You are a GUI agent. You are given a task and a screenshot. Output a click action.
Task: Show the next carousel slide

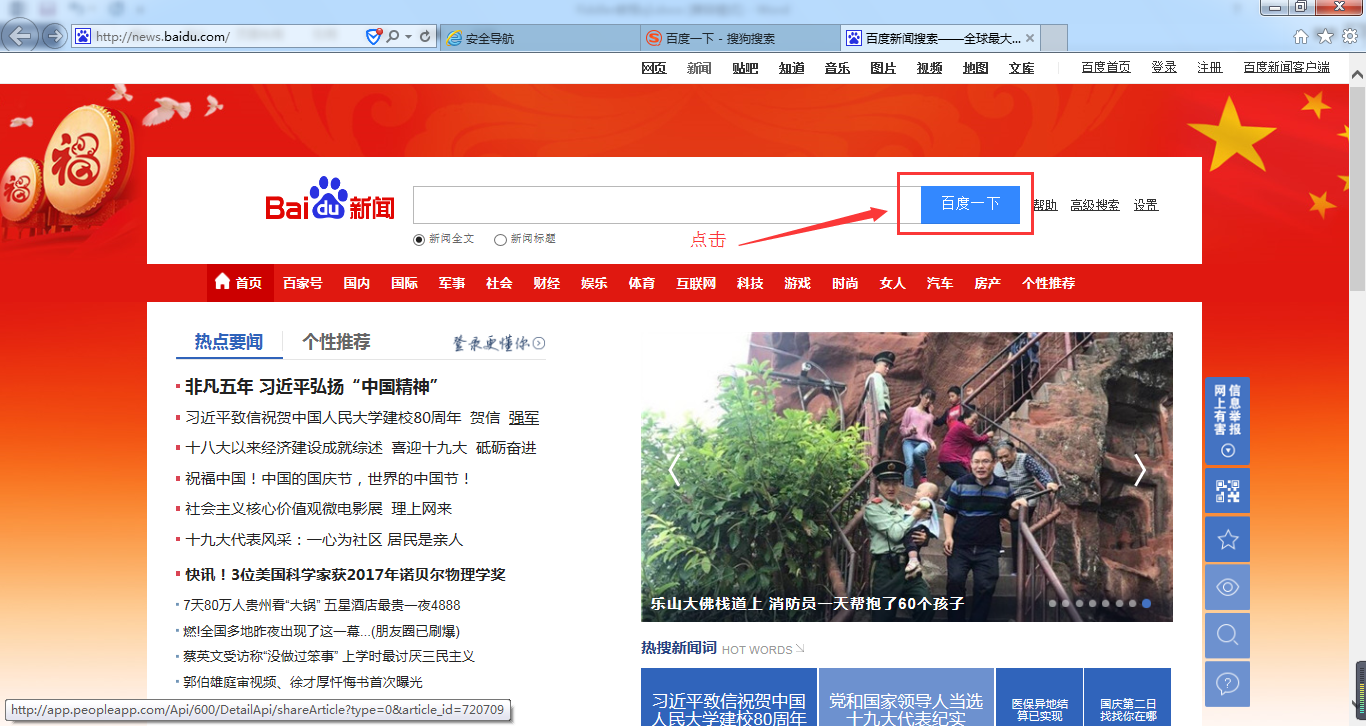tap(1140, 469)
